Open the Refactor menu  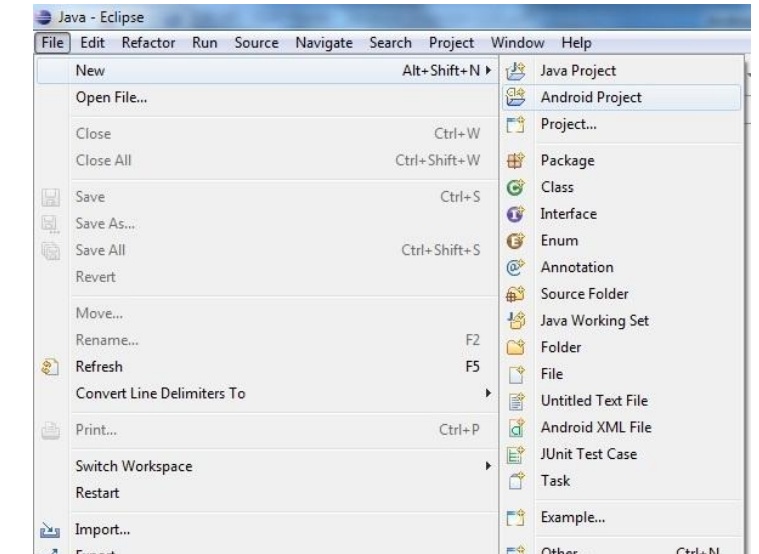pos(148,43)
